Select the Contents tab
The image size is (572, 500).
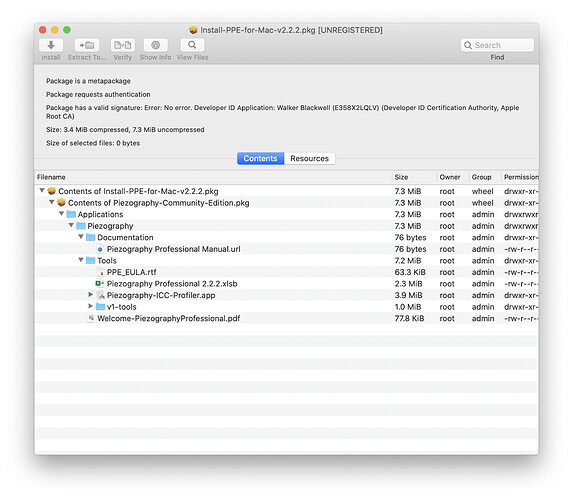pyautogui.click(x=260, y=159)
